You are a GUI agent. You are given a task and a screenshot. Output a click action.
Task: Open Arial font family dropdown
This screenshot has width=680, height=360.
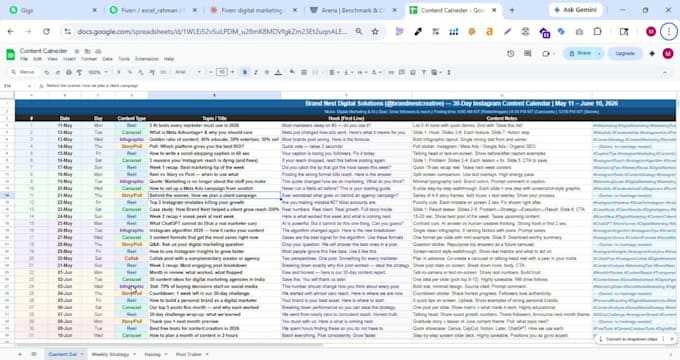click(188, 72)
